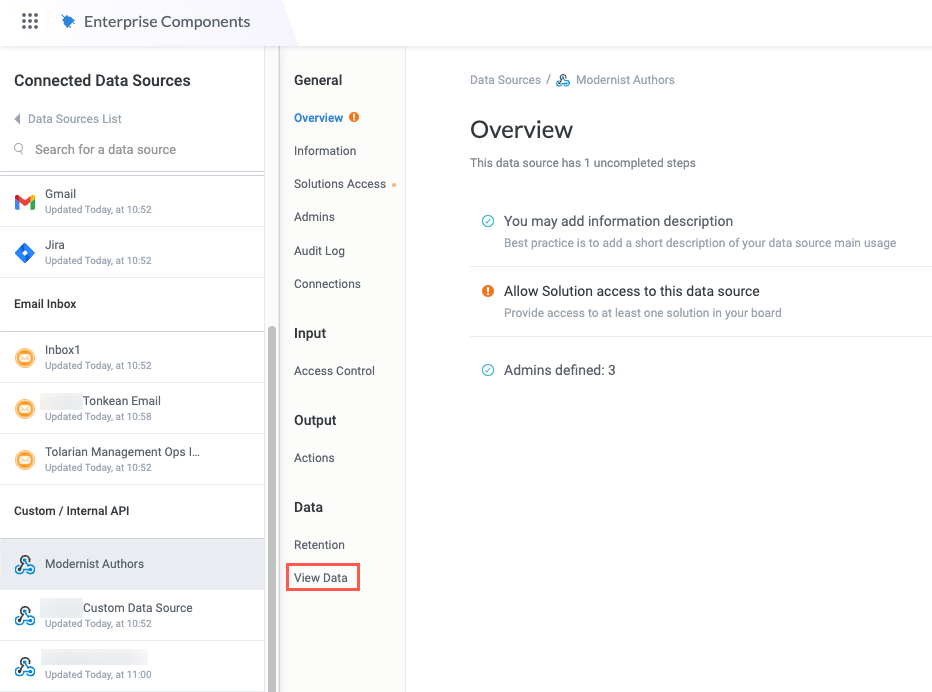Open the Solutions Access section
This screenshot has height=692, width=932.
pyautogui.click(x=339, y=183)
